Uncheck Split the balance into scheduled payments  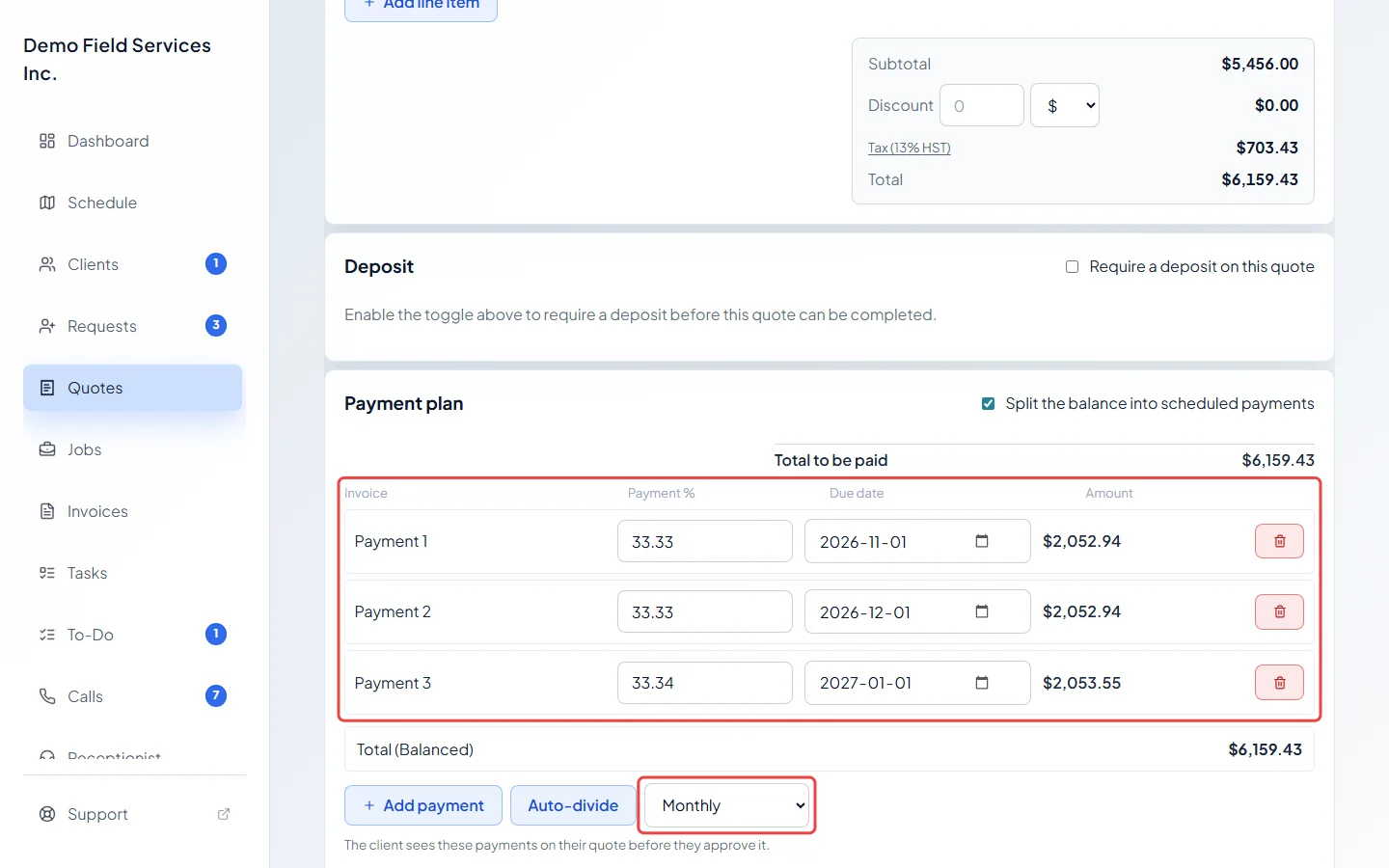pos(988,403)
